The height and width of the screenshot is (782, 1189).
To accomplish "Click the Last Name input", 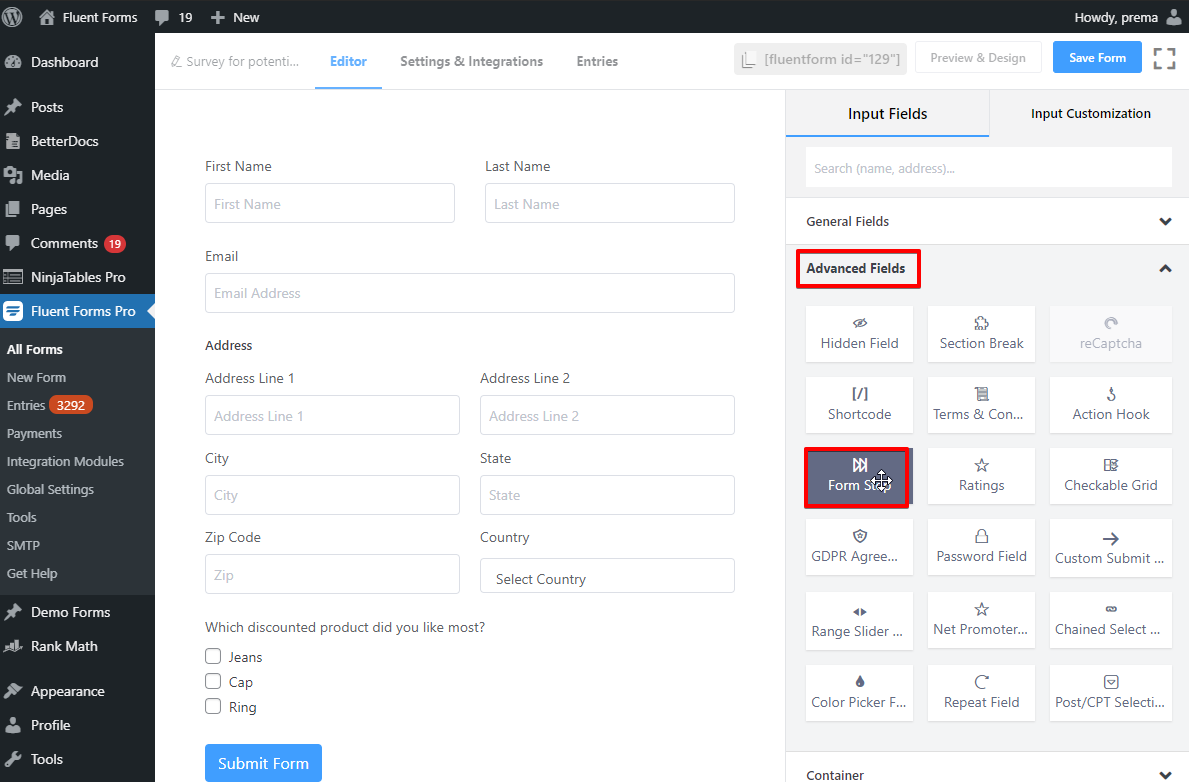I will (610, 203).
